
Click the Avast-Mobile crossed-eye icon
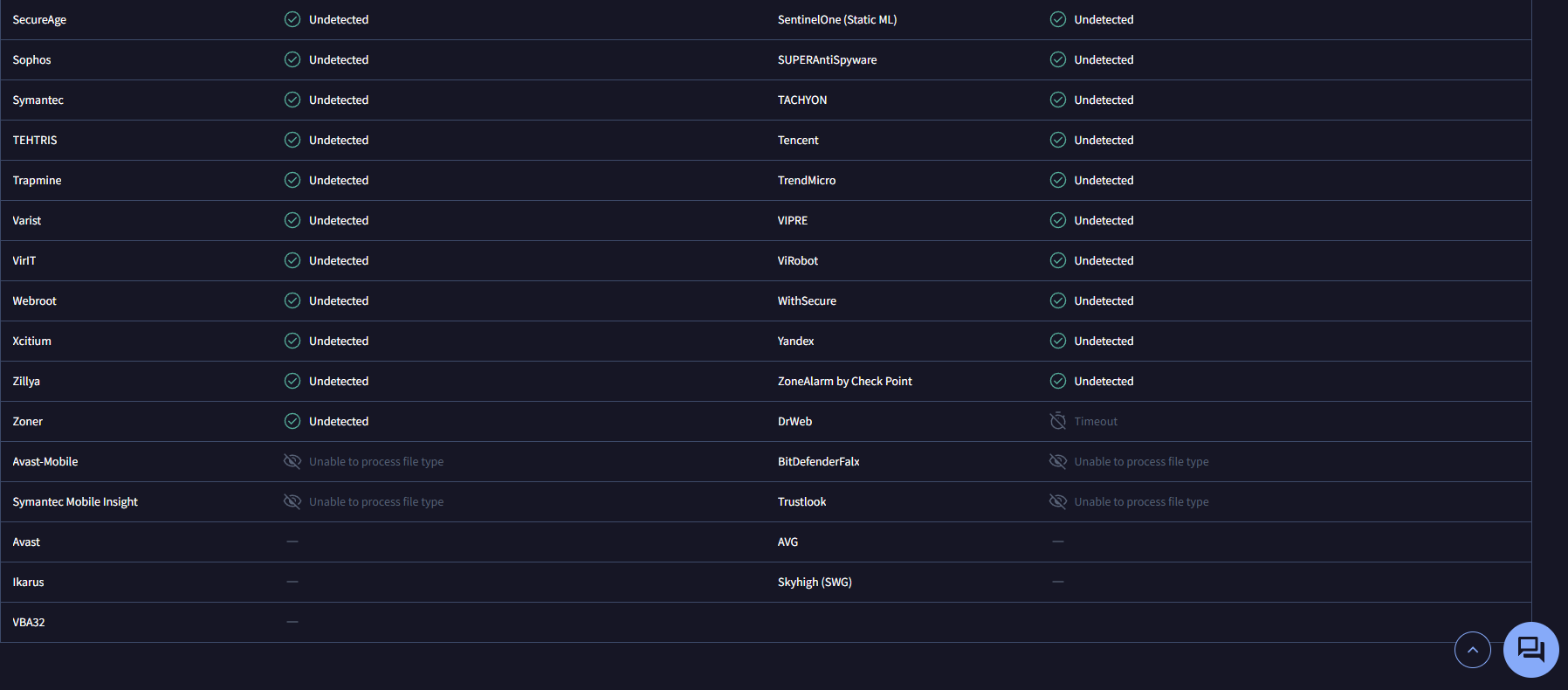pyautogui.click(x=292, y=461)
